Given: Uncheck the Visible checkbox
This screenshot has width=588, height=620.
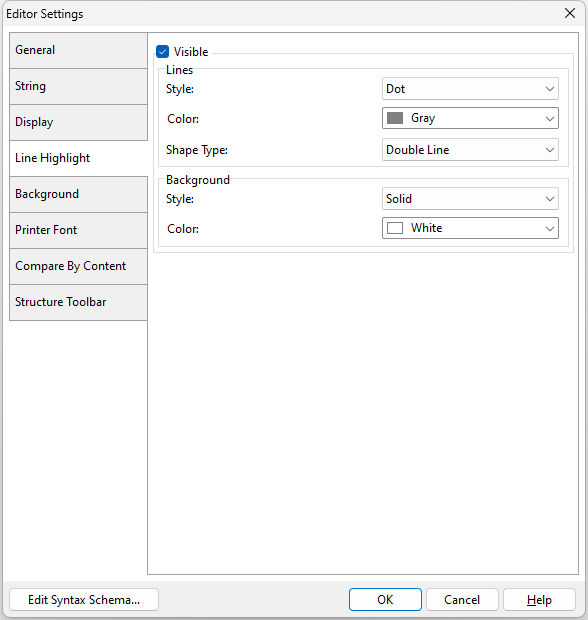Looking at the screenshot, I should coord(163,52).
